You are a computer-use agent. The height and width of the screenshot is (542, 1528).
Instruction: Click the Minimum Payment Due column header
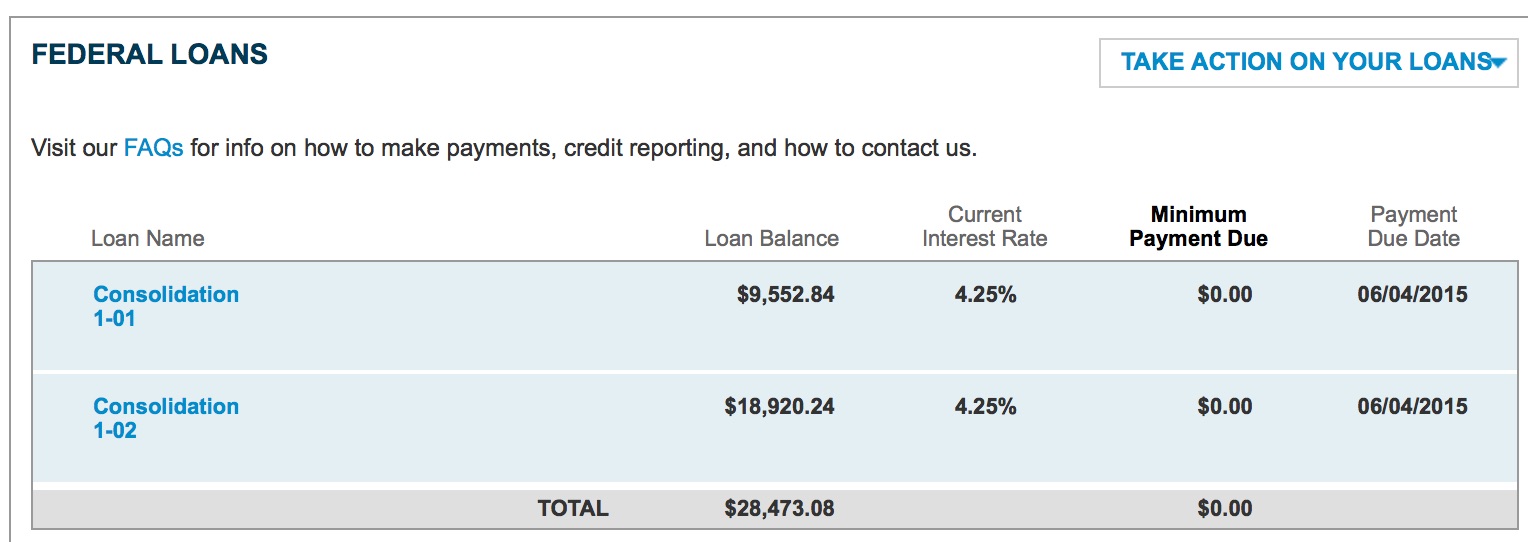point(1198,226)
